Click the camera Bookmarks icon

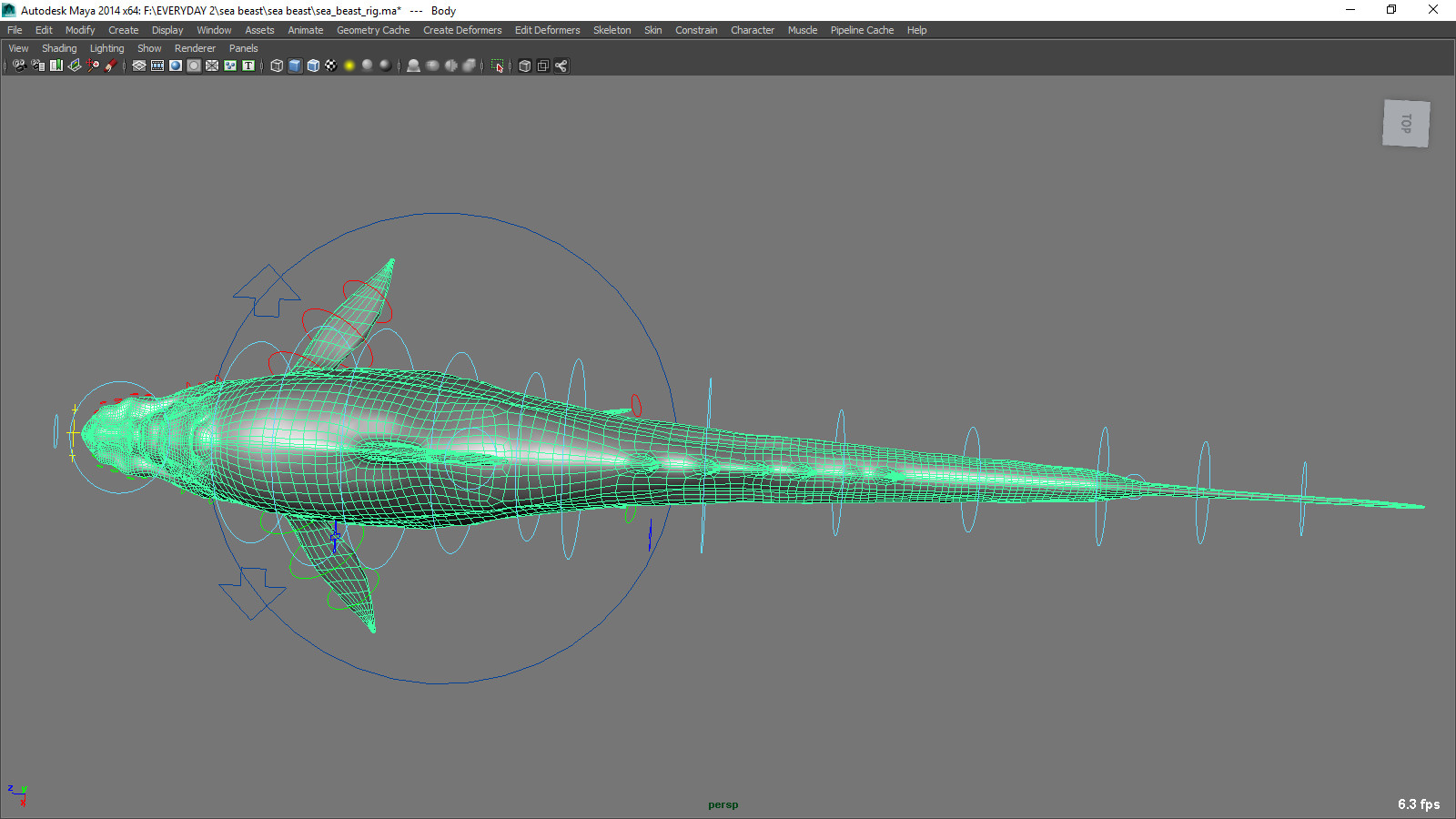click(56, 66)
